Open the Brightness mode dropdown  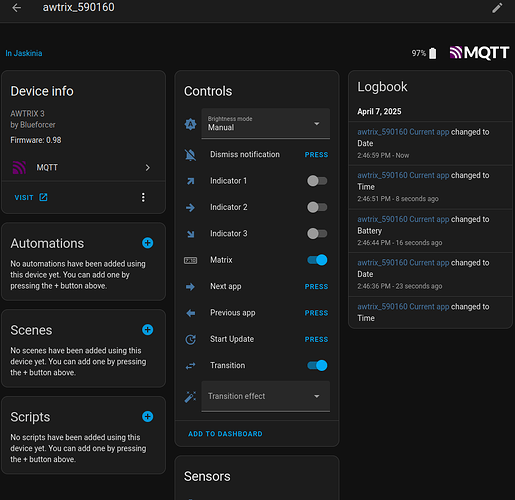pos(266,123)
